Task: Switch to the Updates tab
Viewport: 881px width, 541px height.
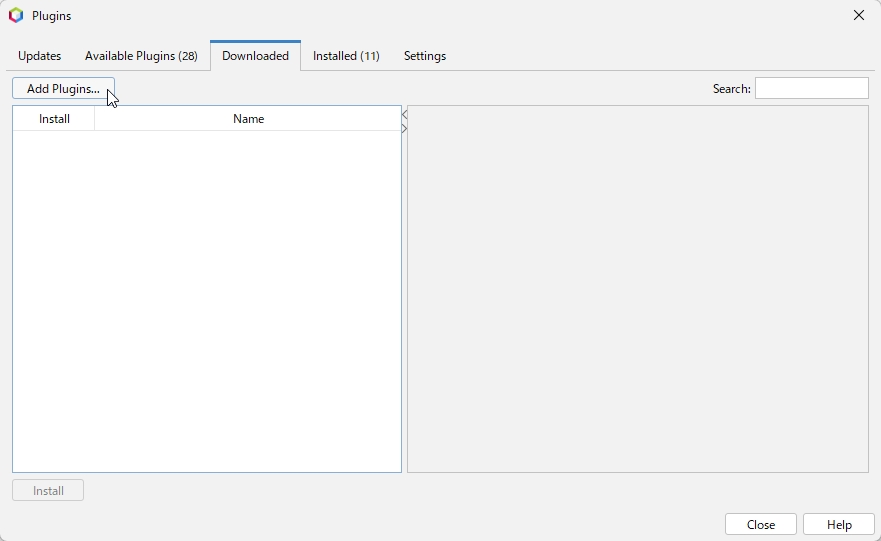Action: pyautogui.click(x=40, y=56)
